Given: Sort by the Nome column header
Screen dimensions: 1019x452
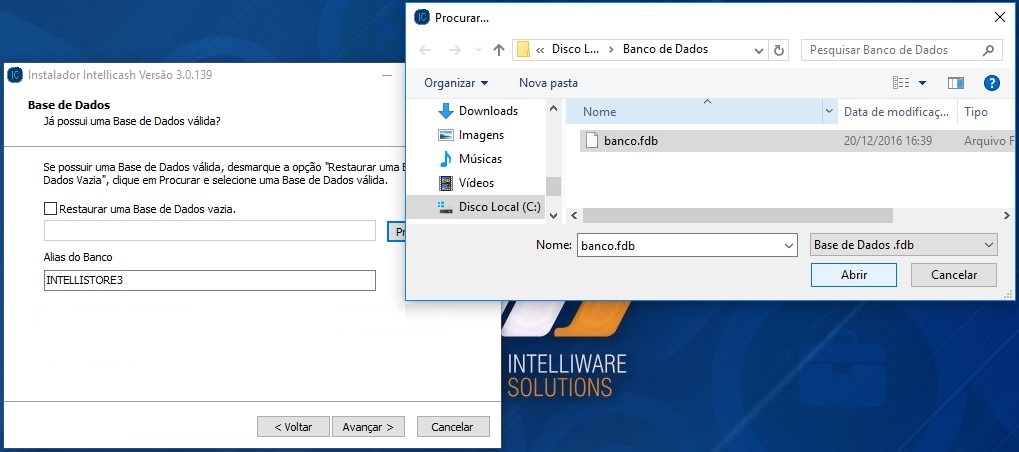Looking at the screenshot, I should tap(694, 112).
